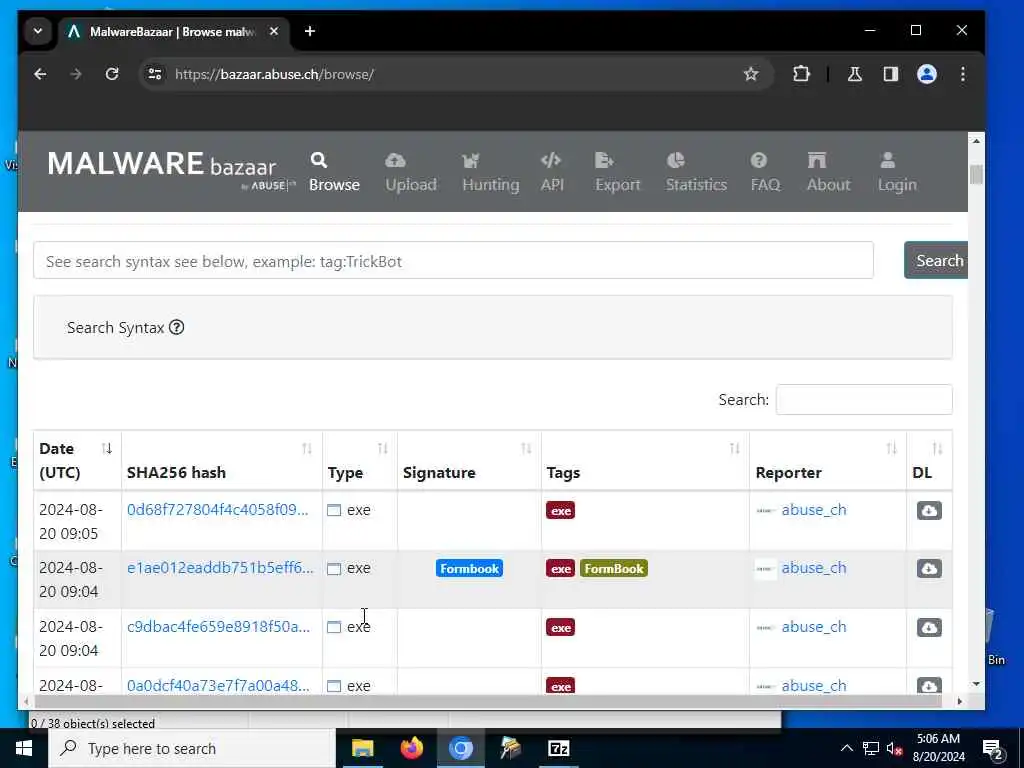Click the horizontal page scrollbar
Screen dimensions: 1024x768
tap(487, 701)
